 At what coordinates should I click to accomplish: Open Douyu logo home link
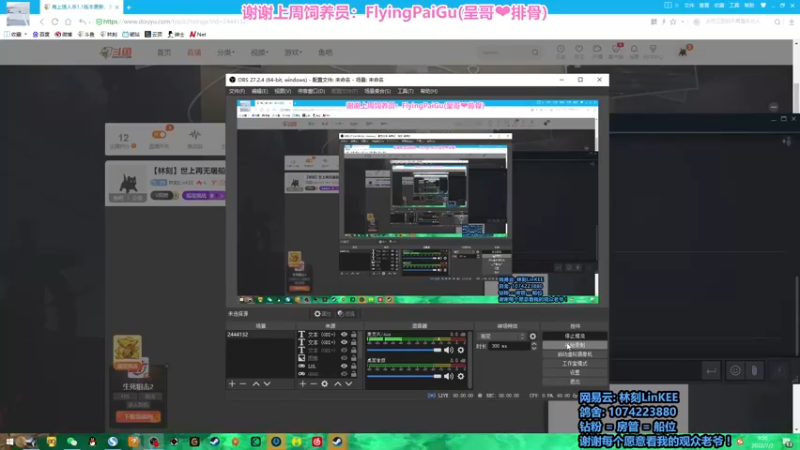coord(116,52)
